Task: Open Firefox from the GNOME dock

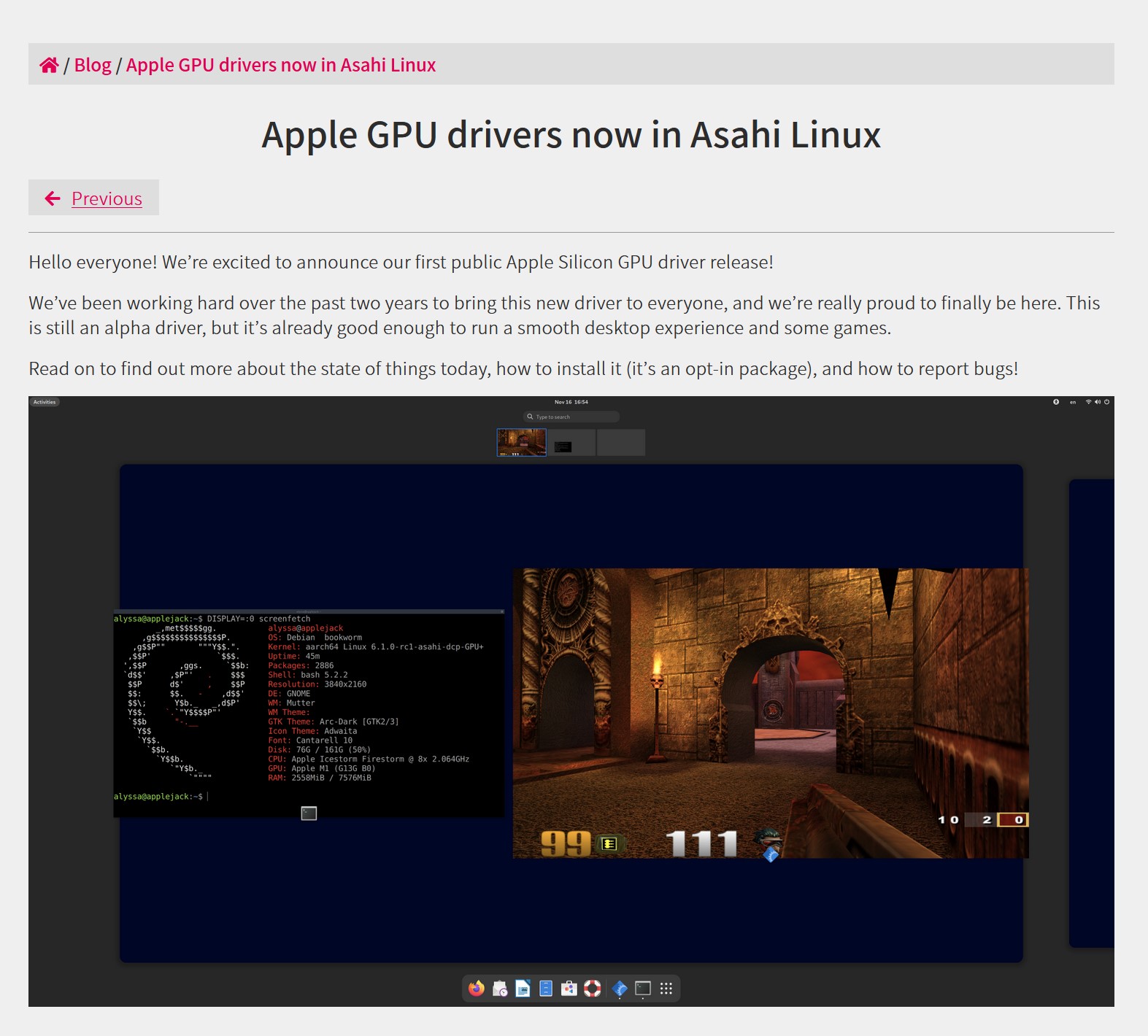Action: tap(477, 989)
